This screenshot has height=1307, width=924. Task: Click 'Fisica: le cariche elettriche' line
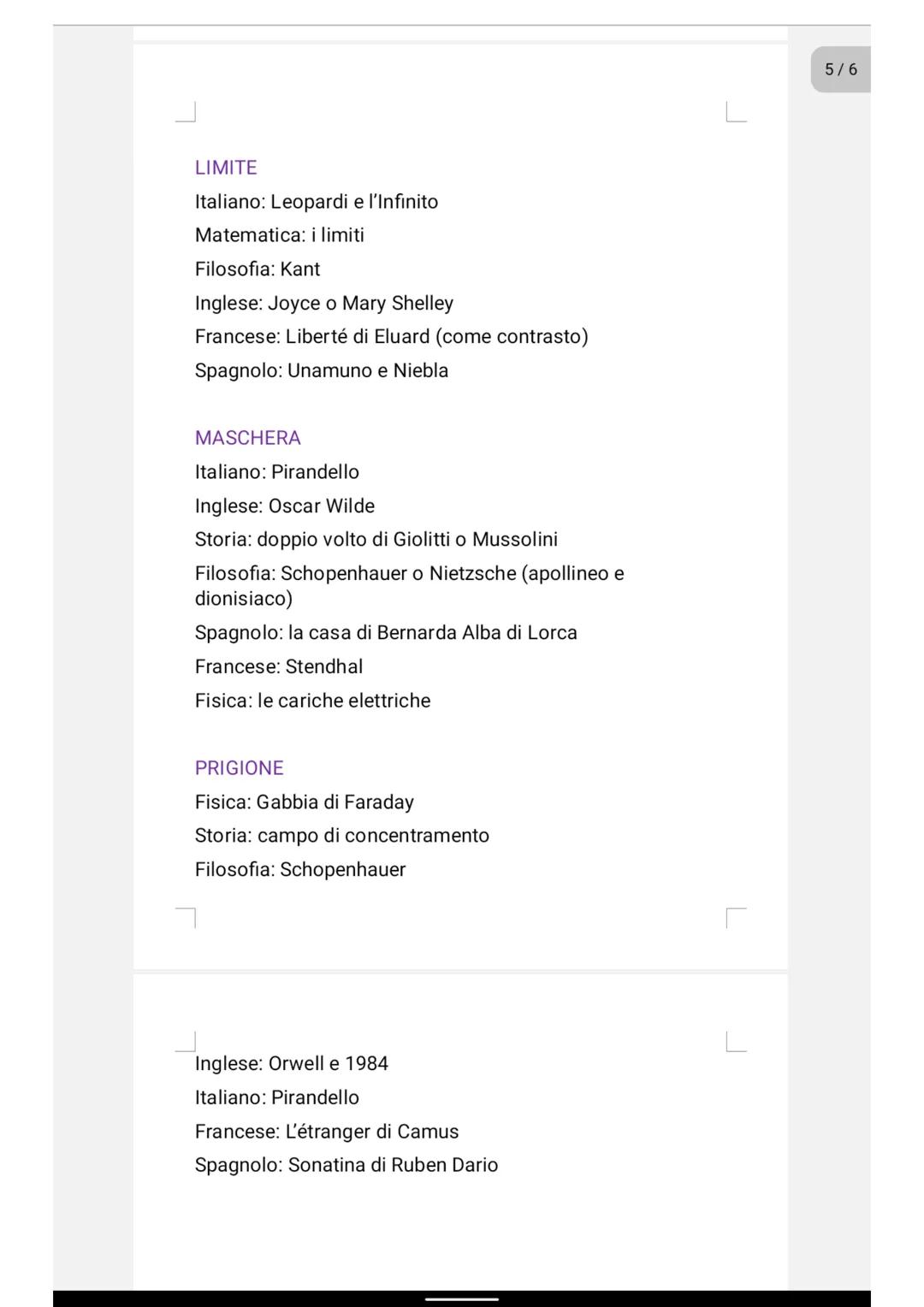[312, 701]
